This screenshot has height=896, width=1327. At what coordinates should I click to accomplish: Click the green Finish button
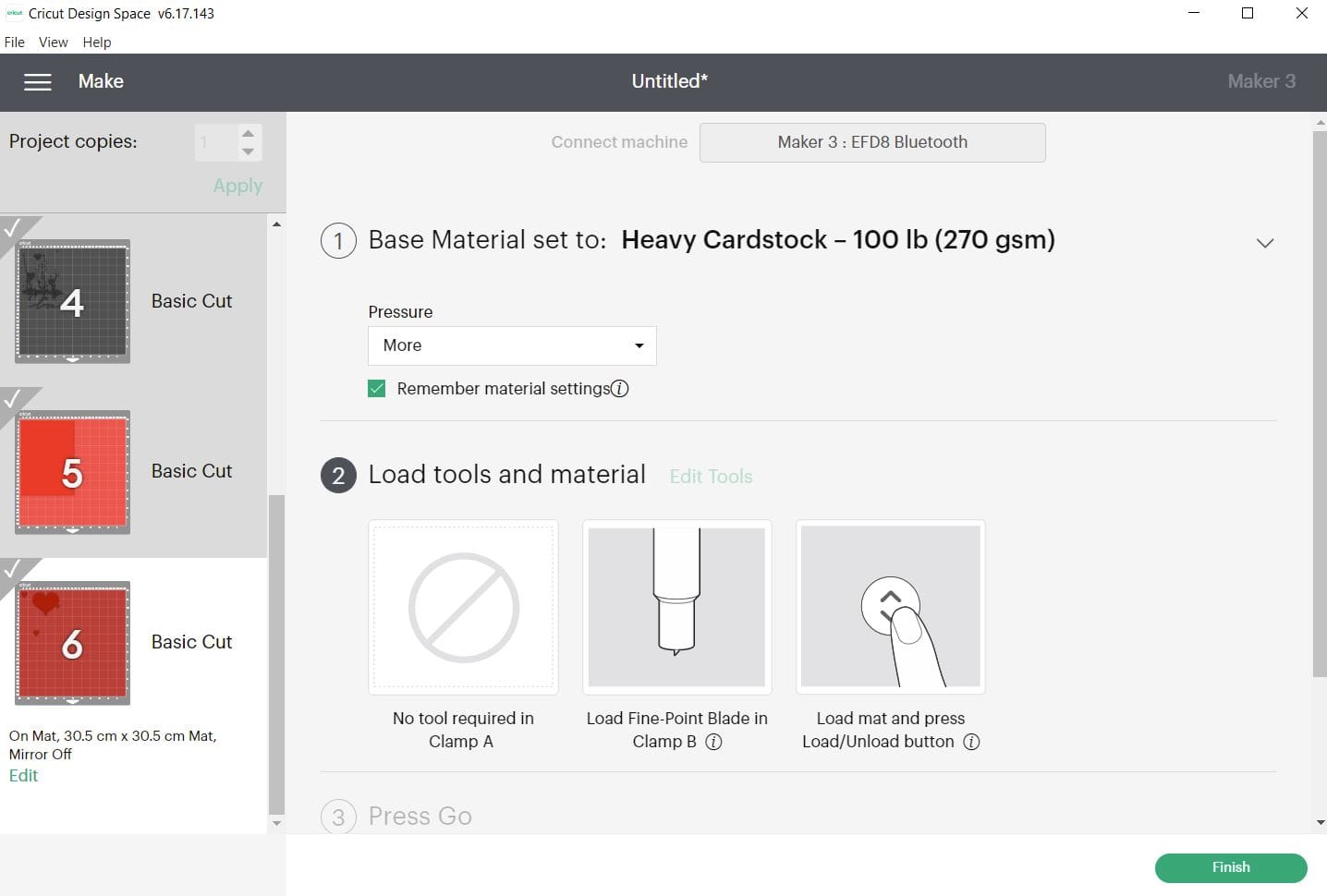click(x=1231, y=867)
